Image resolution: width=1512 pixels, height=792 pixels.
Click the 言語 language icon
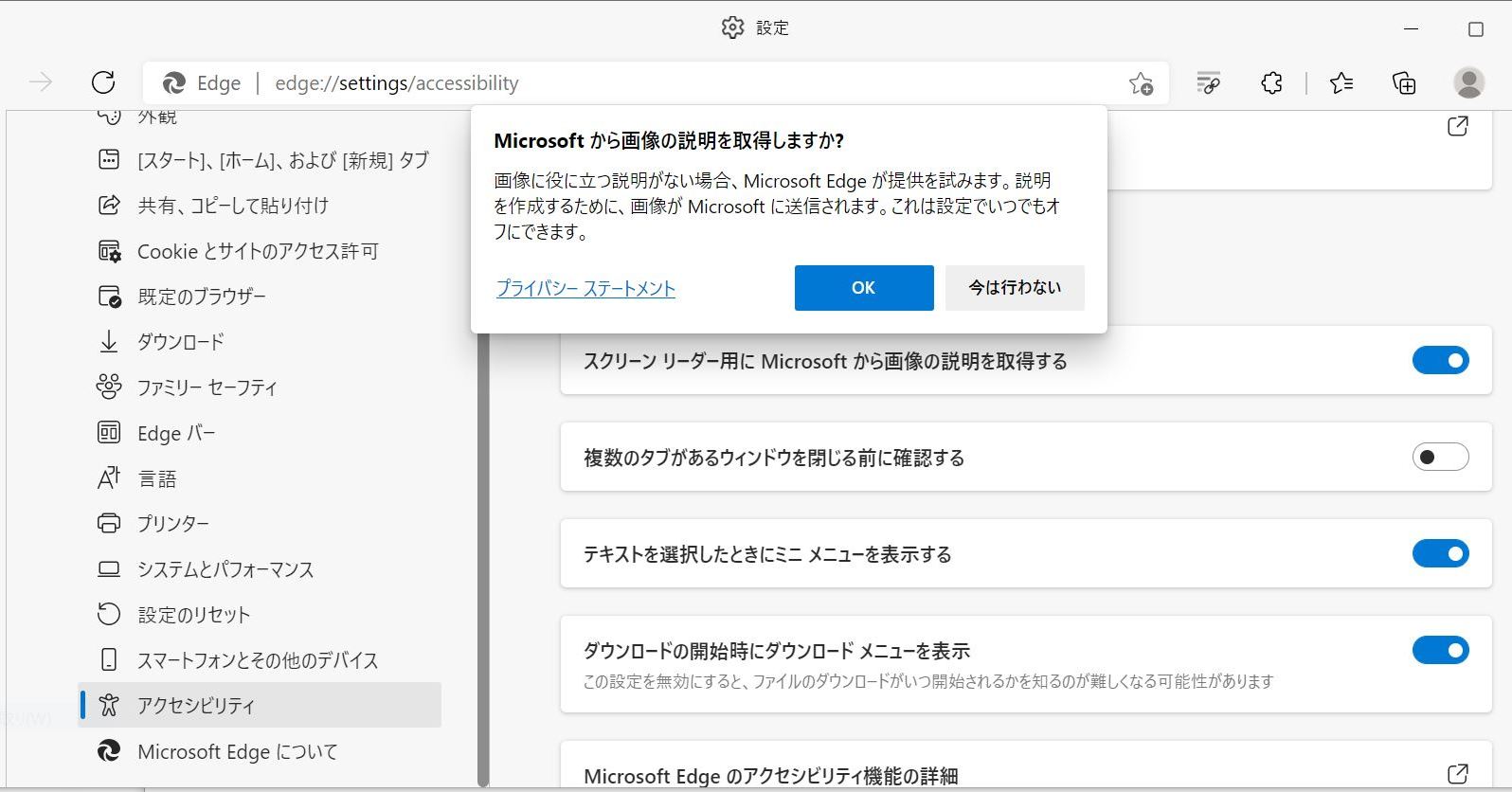click(x=109, y=478)
